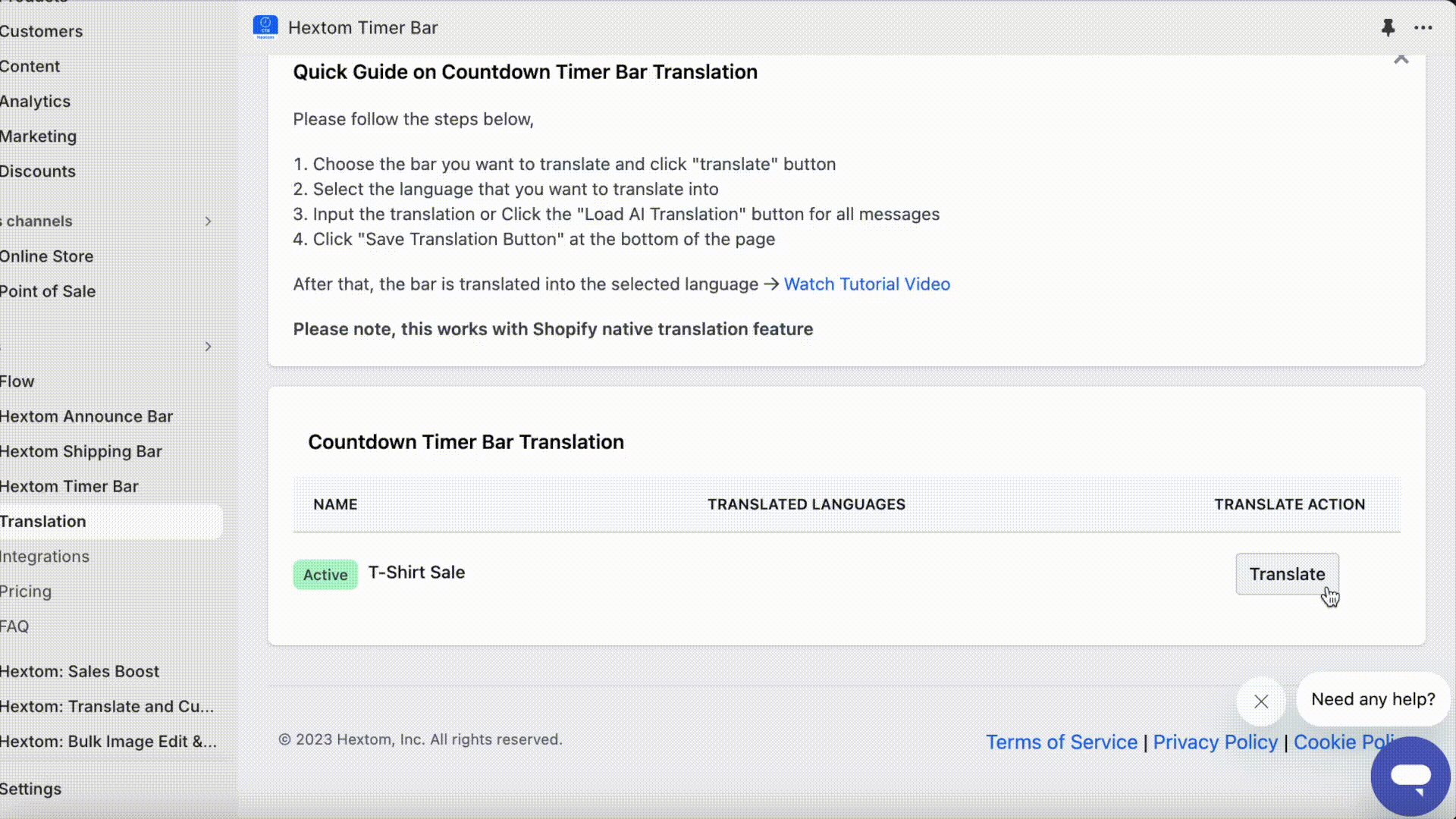The image size is (1456, 819).
Task: Open Hextom Shipping Bar app
Action: tap(81, 451)
